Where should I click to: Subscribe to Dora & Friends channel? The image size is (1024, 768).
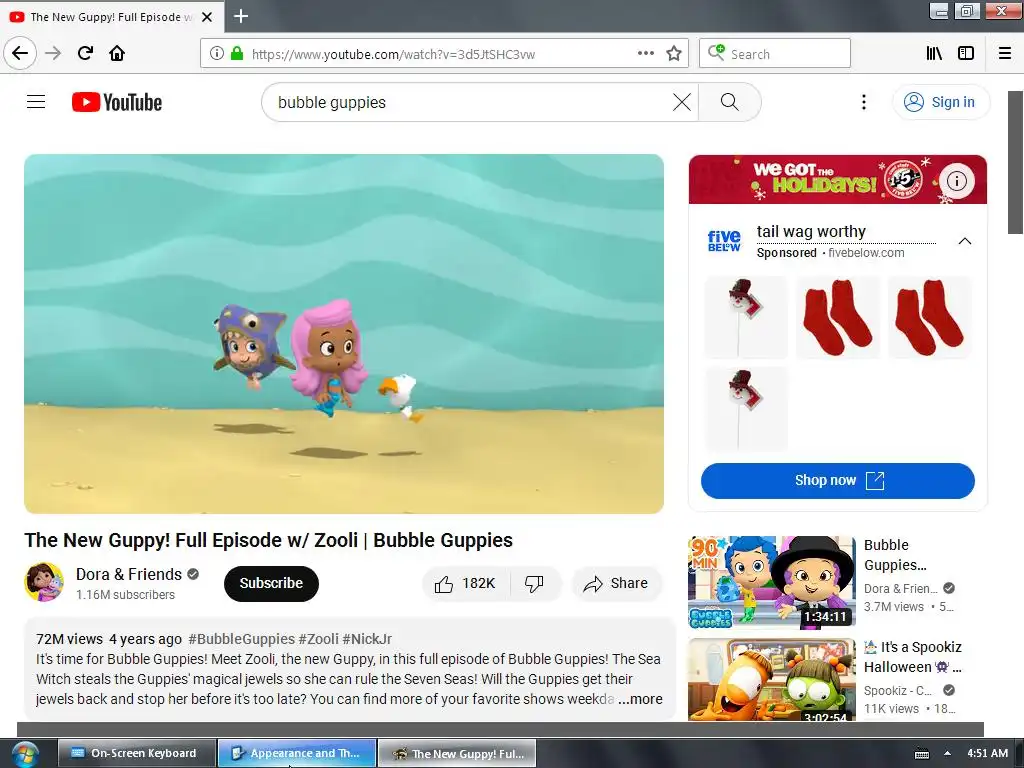click(271, 583)
